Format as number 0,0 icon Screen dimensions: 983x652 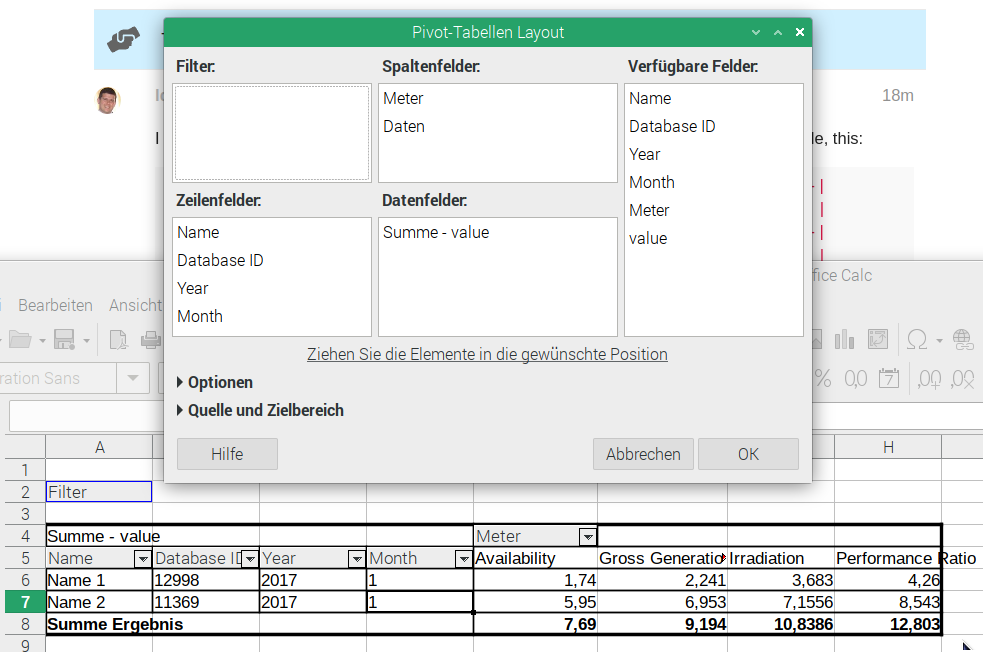pos(856,379)
